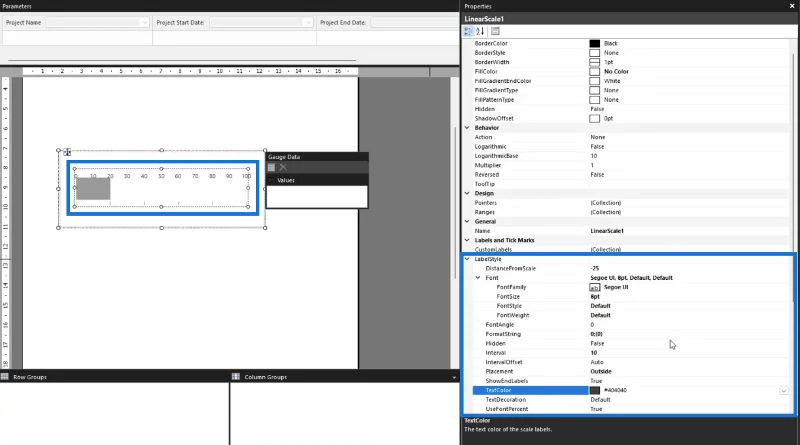This screenshot has width=800, height=445.
Task: Click the move handle of the gauge panel
Action: click(67, 152)
